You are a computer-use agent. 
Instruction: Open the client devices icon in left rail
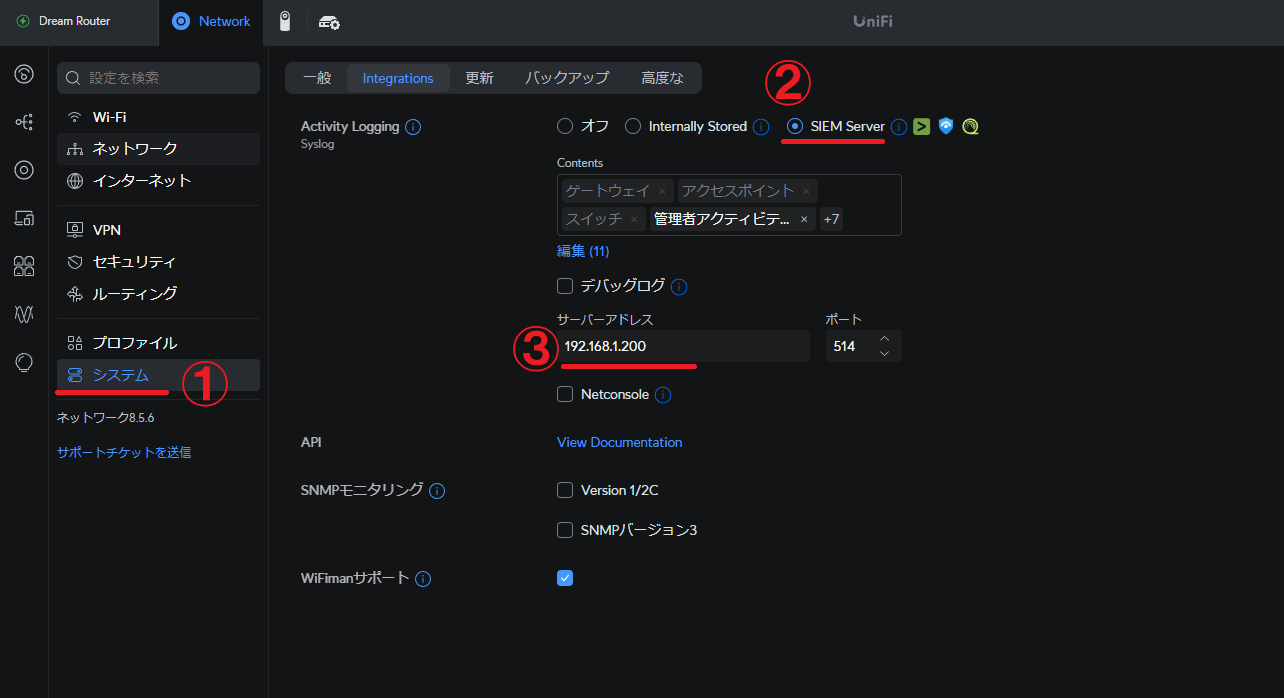(x=24, y=218)
